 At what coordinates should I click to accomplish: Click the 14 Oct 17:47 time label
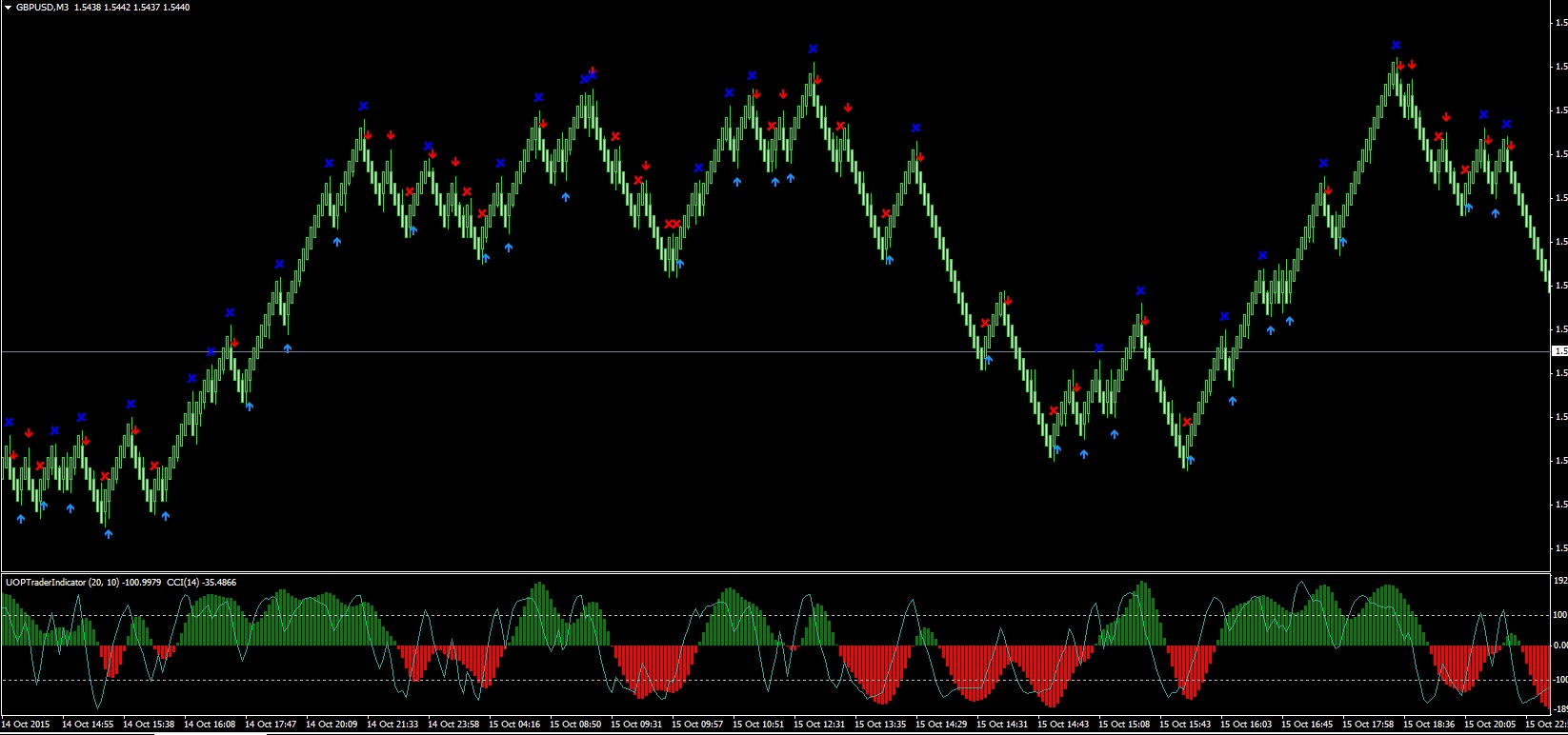tap(271, 725)
